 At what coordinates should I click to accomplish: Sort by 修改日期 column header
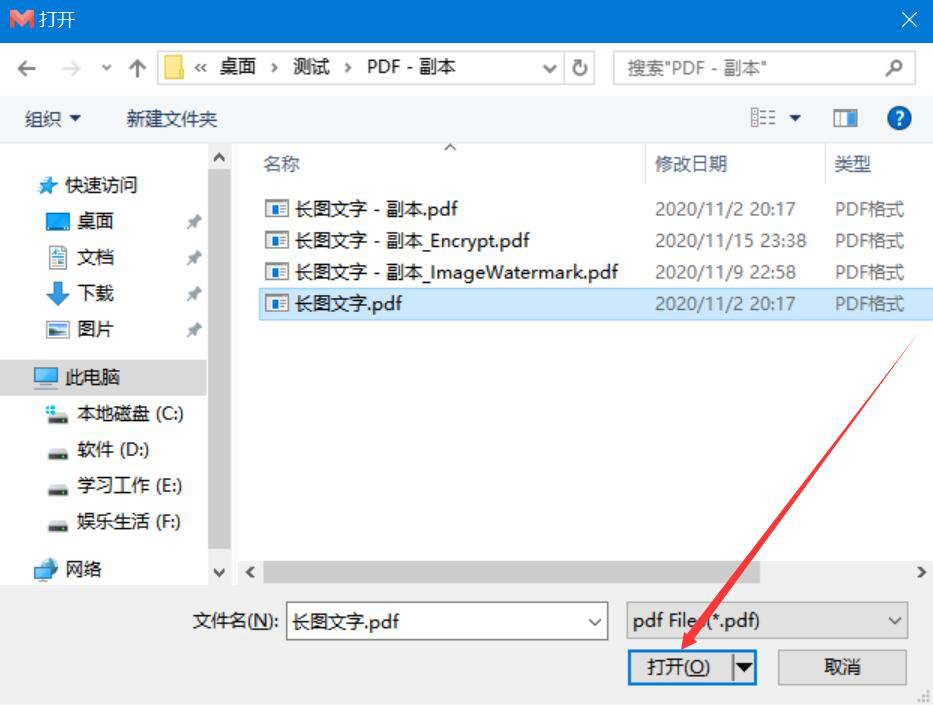[691, 164]
